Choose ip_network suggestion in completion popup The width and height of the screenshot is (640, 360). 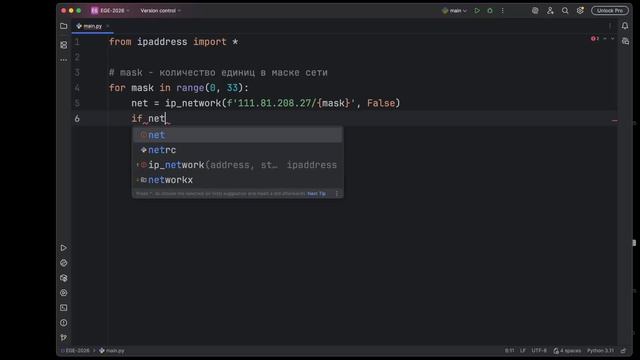[238, 165]
